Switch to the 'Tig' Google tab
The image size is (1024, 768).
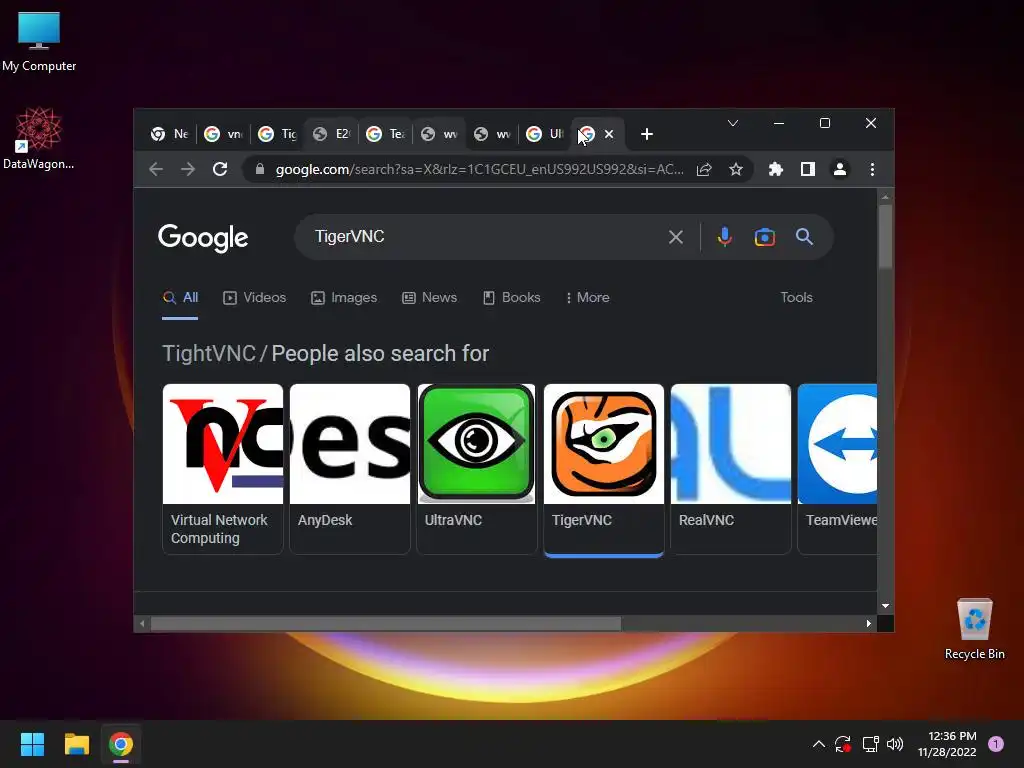(x=277, y=134)
